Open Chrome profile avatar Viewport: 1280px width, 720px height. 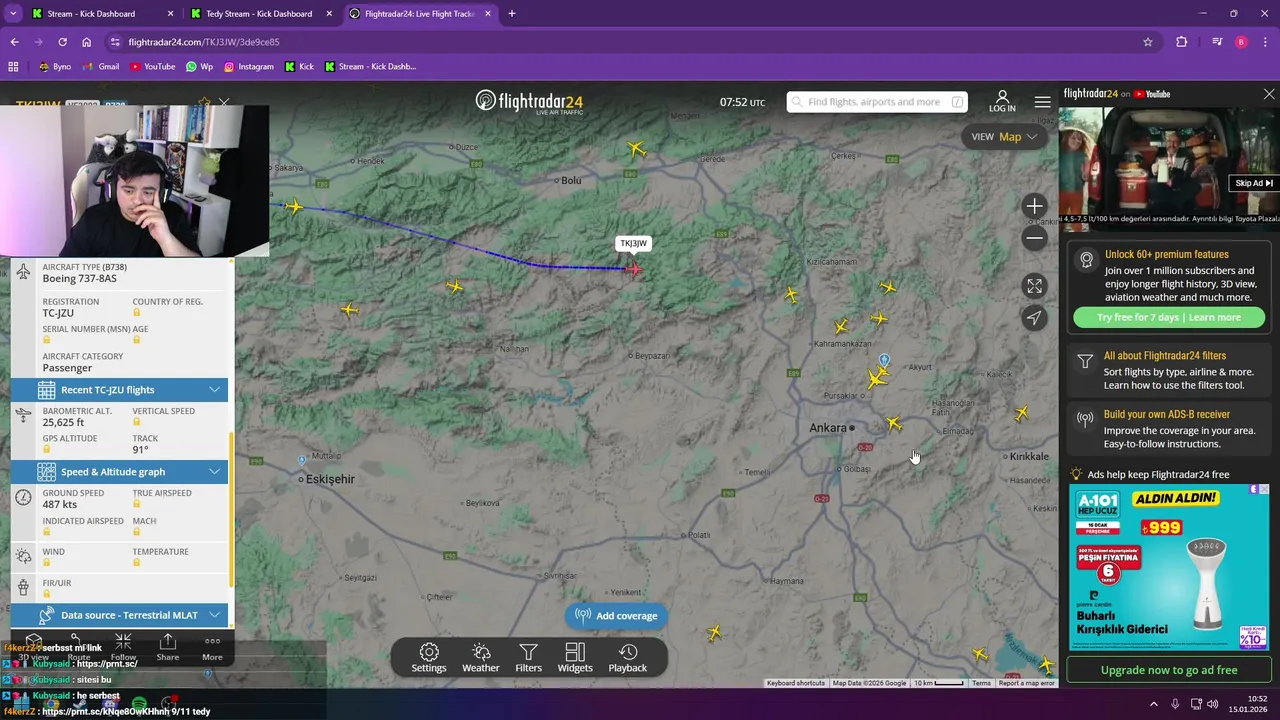click(1241, 42)
